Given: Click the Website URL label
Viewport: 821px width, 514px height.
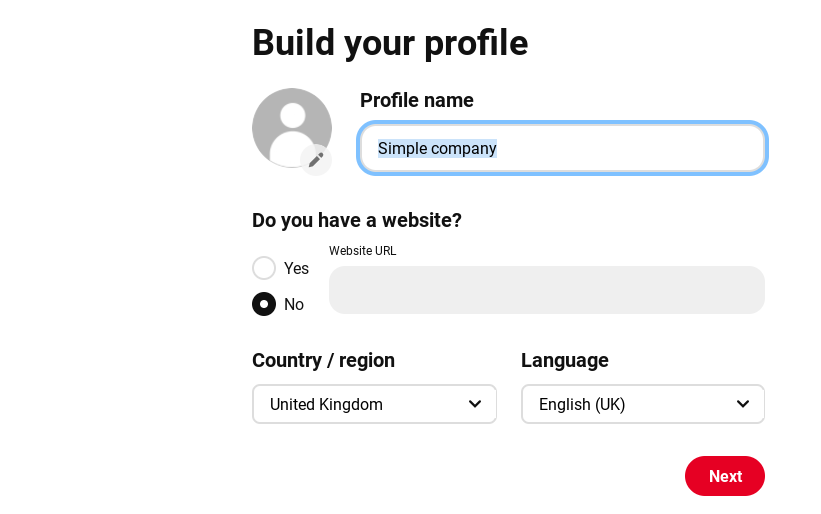Looking at the screenshot, I should 362,251.
